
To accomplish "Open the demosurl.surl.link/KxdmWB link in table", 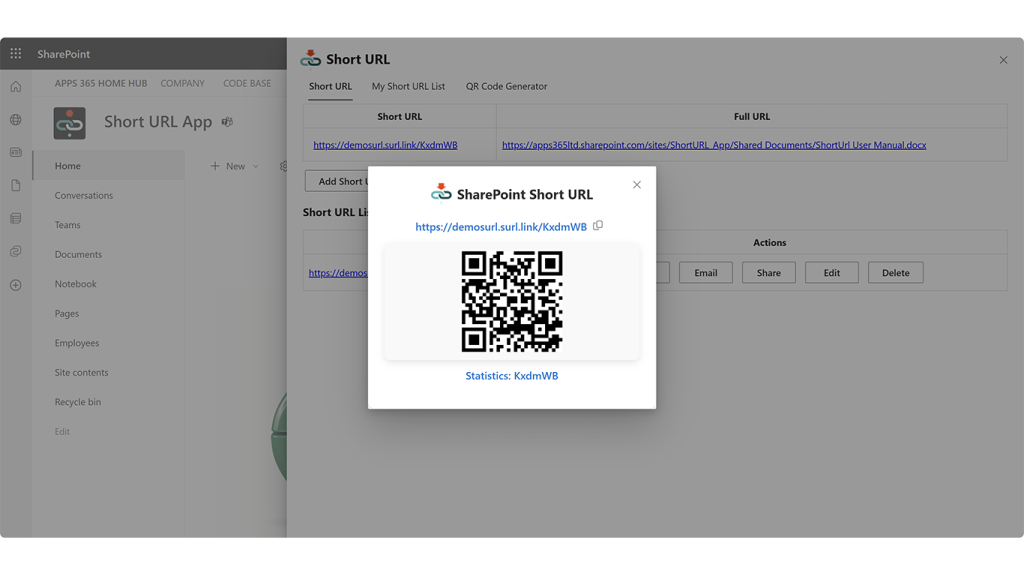I will pos(385,145).
